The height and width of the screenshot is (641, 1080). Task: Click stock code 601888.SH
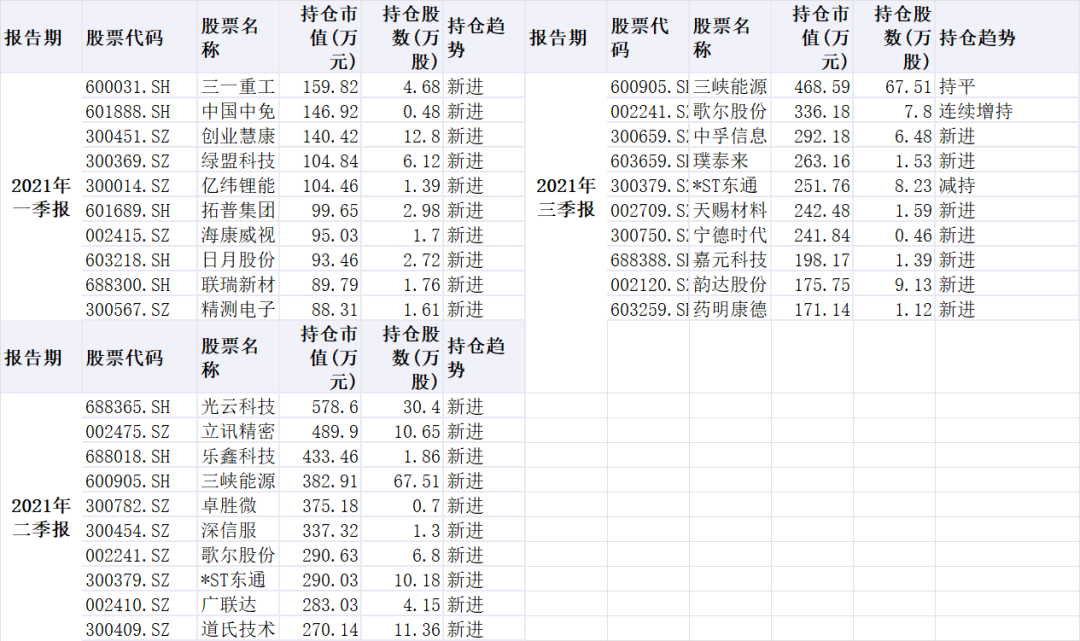tap(127, 112)
